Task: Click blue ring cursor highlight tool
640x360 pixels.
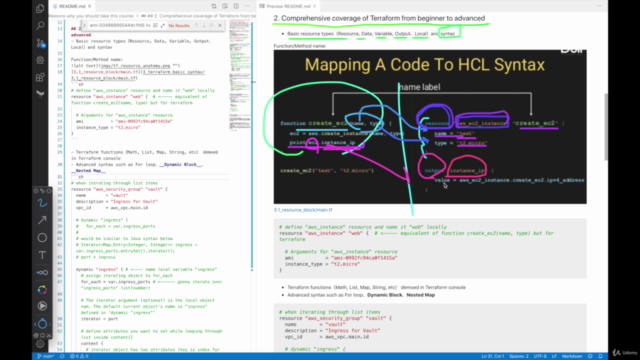Action: [42, 324]
